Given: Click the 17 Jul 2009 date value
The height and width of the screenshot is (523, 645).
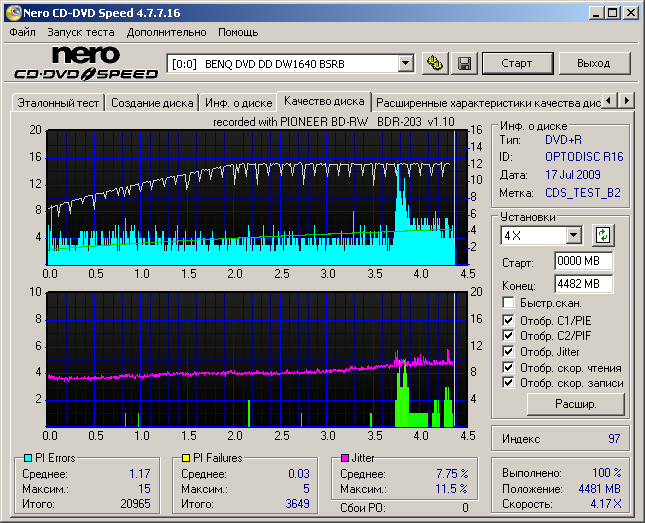Looking at the screenshot, I should [573, 174].
